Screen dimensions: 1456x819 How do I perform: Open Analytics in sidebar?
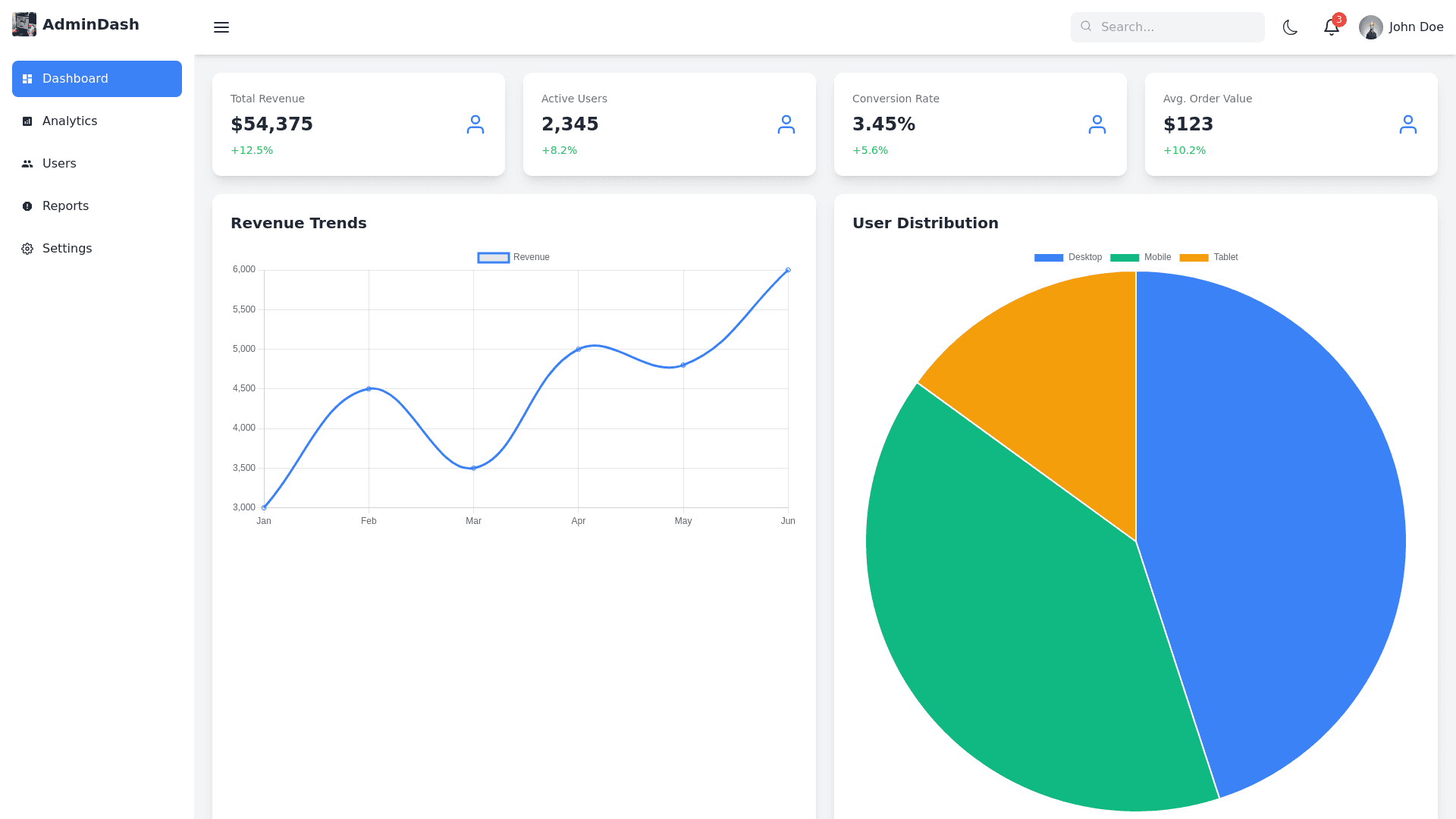click(x=70, y=121)
